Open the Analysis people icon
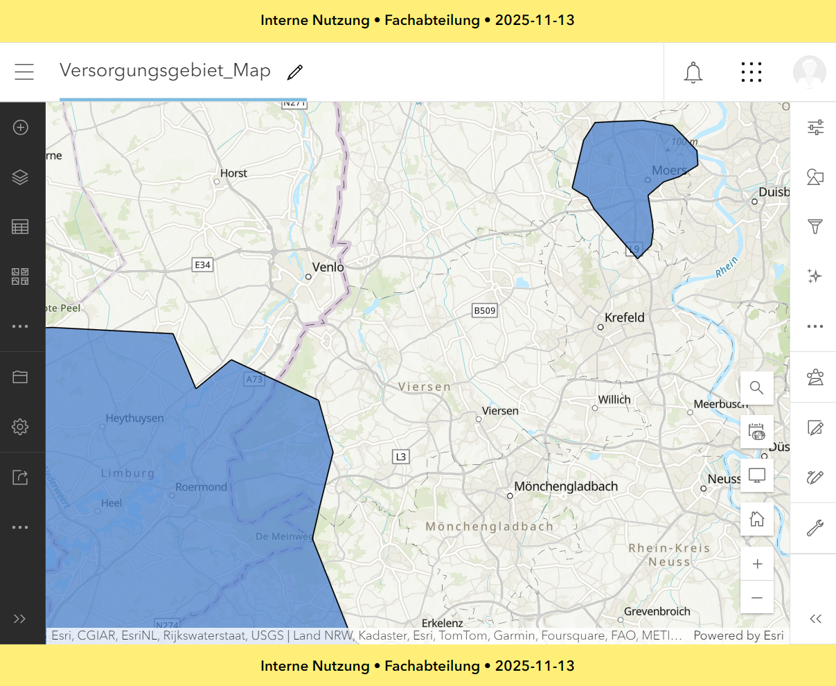Screen dimensions: 836x686 pos(815,377)
